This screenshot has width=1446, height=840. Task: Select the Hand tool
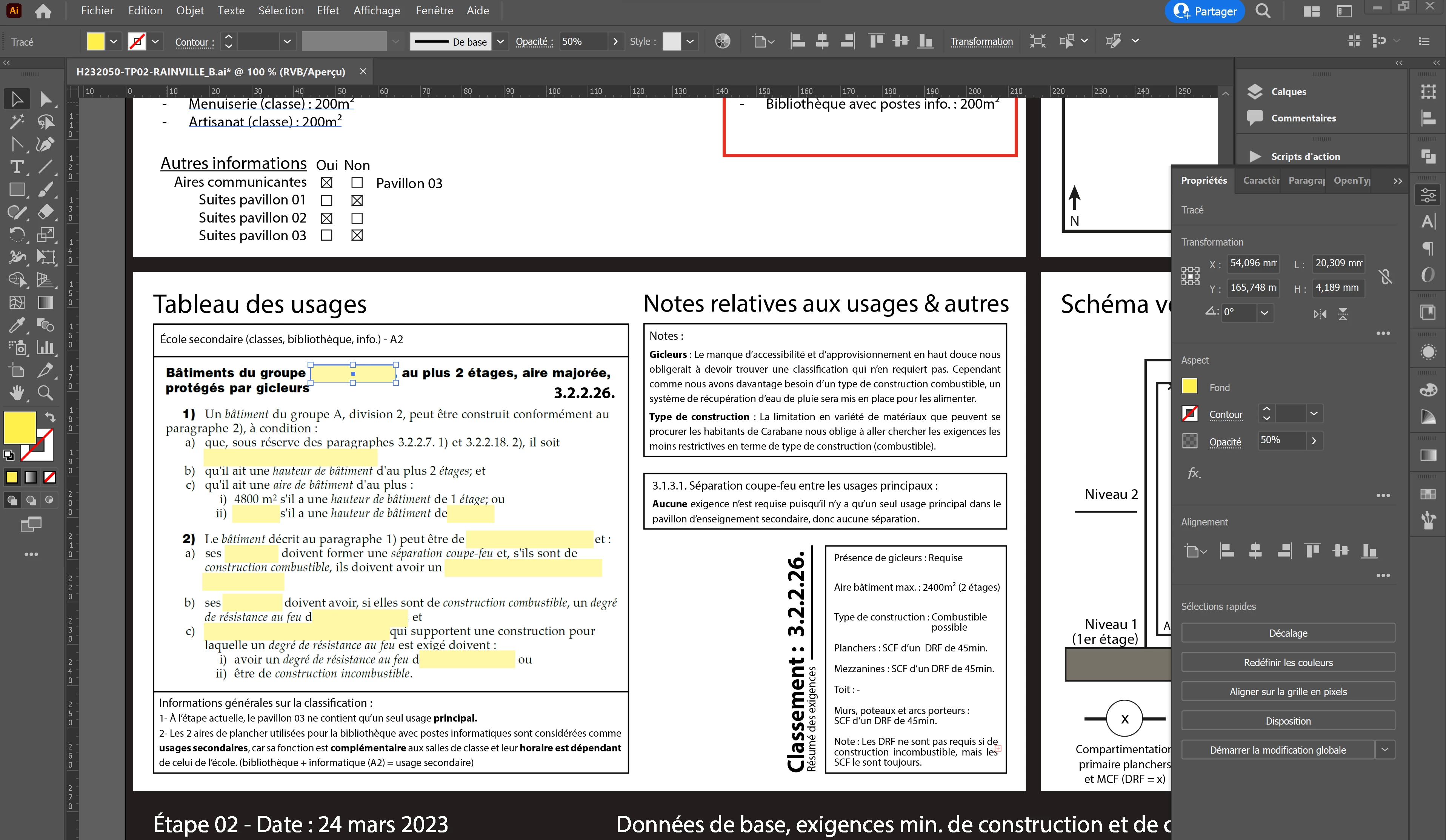17,393
